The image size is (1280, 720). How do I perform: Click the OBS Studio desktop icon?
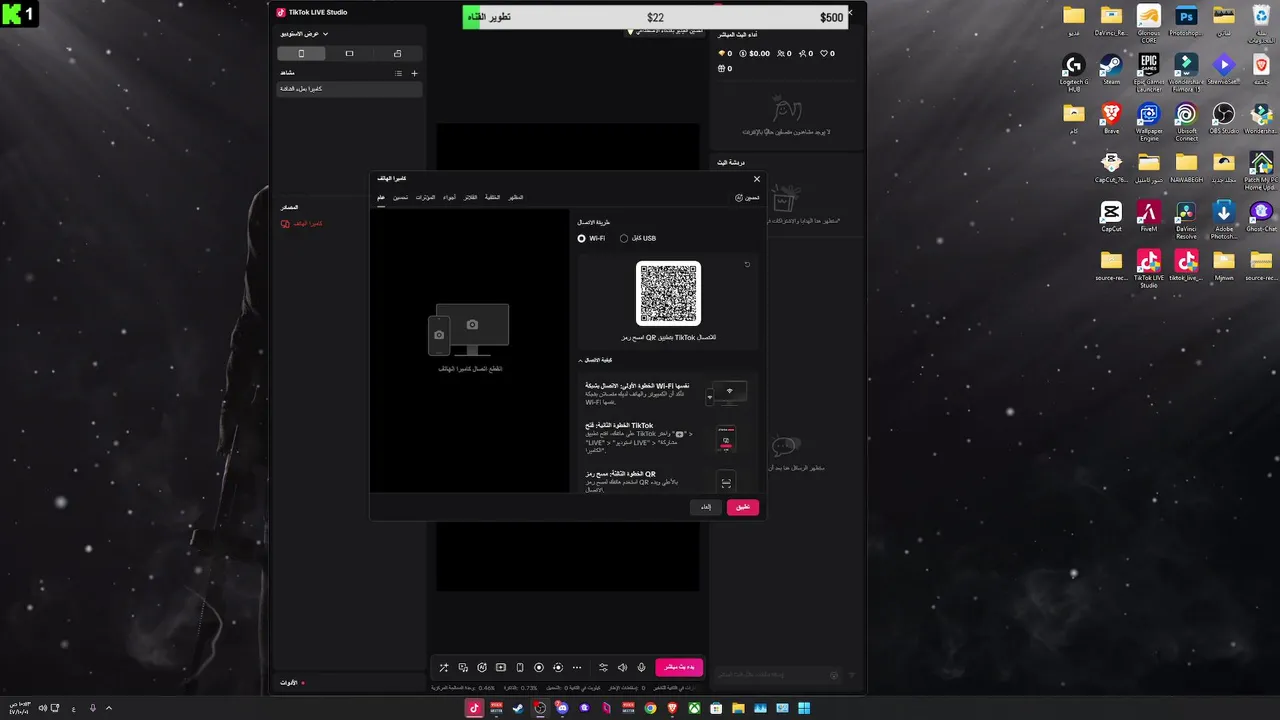click(x=1223, y=118)
